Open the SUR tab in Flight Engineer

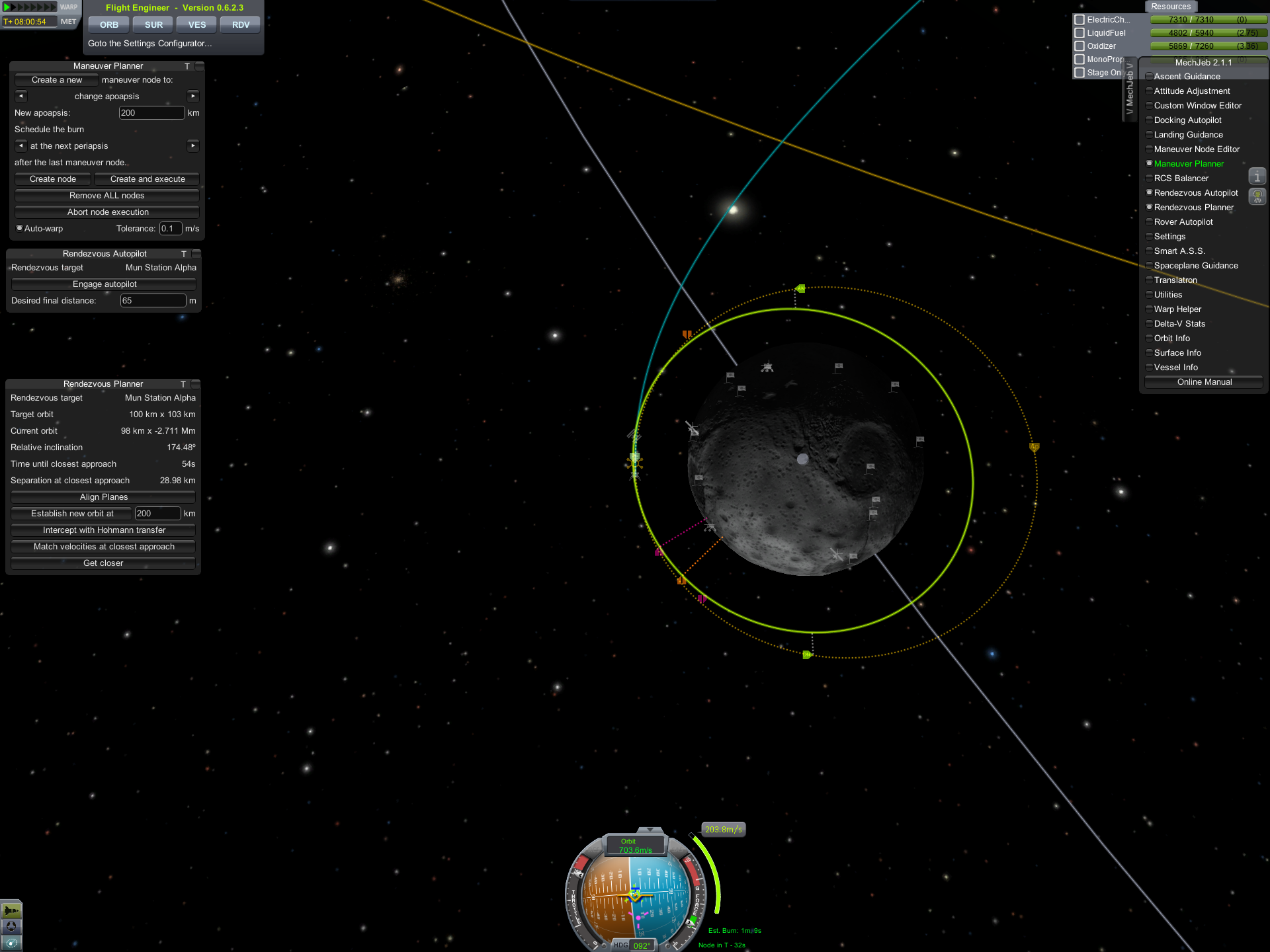[x=153, y=24]
